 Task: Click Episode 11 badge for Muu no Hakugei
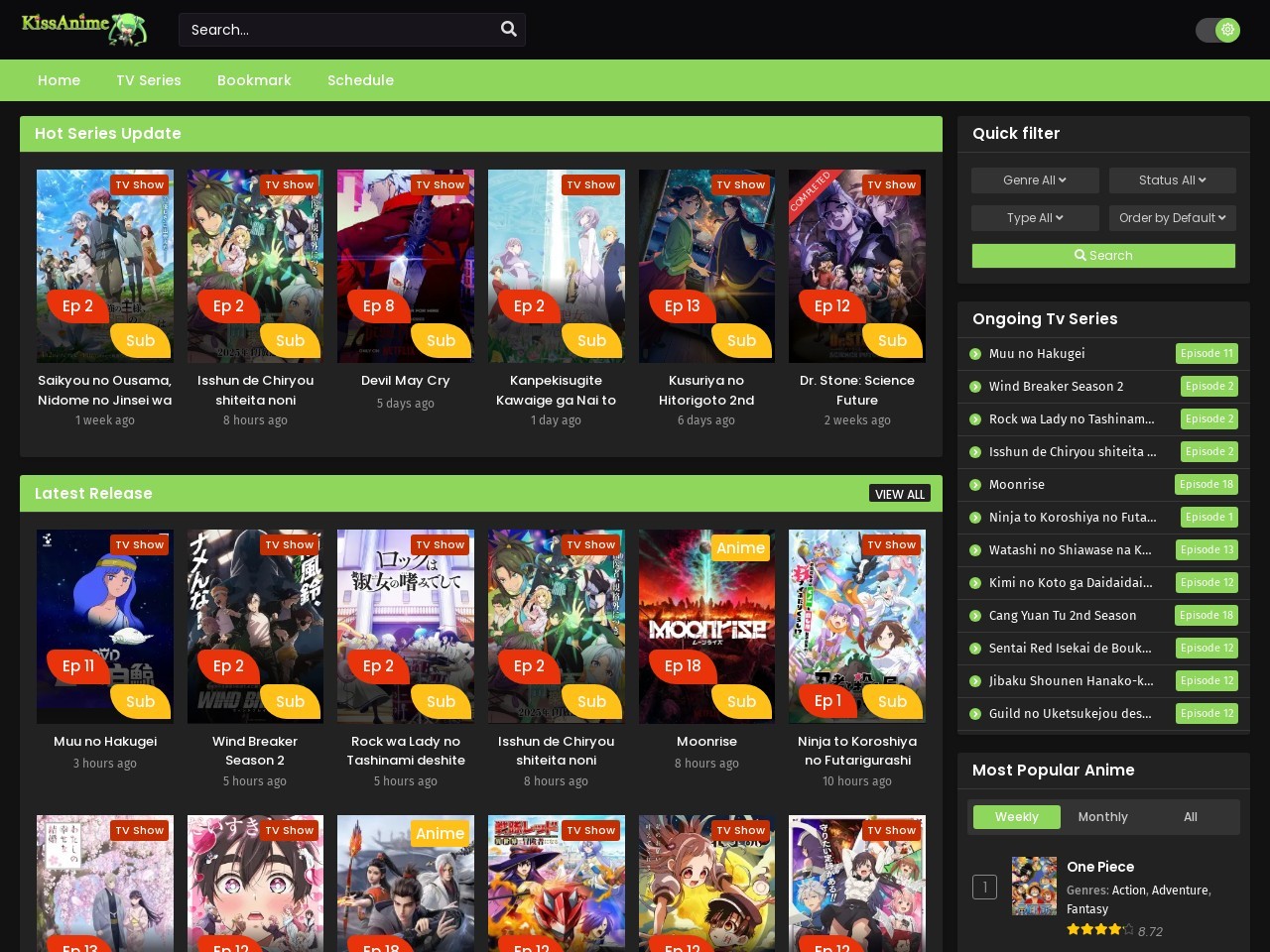1207,353
